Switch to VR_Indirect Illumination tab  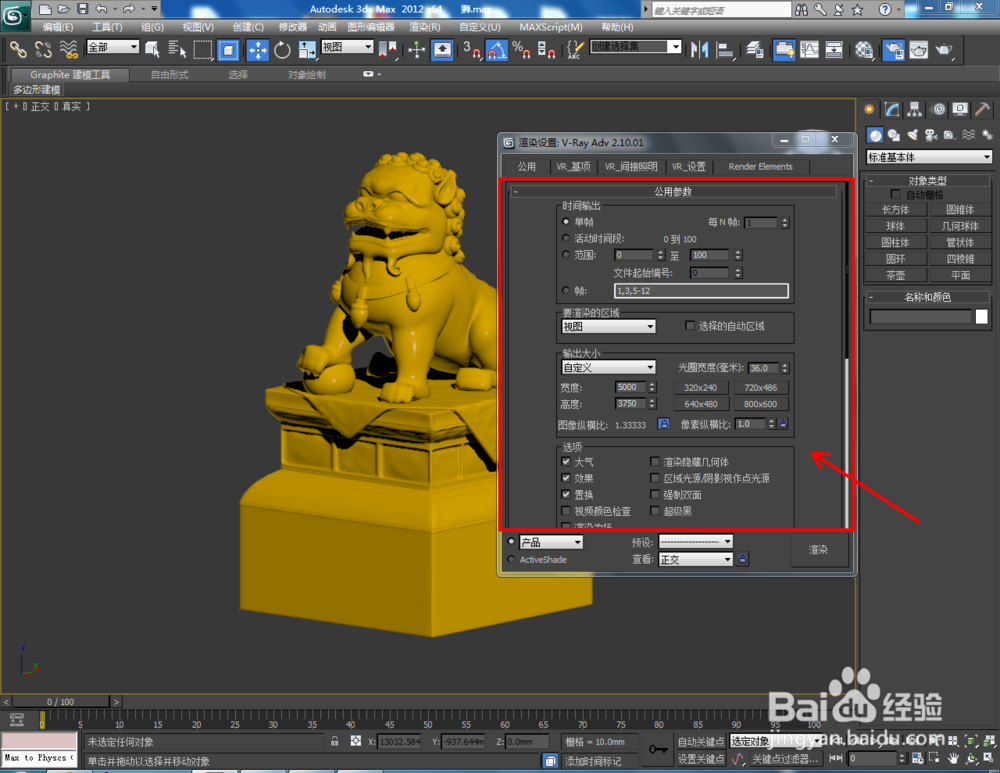click(631, 166)
